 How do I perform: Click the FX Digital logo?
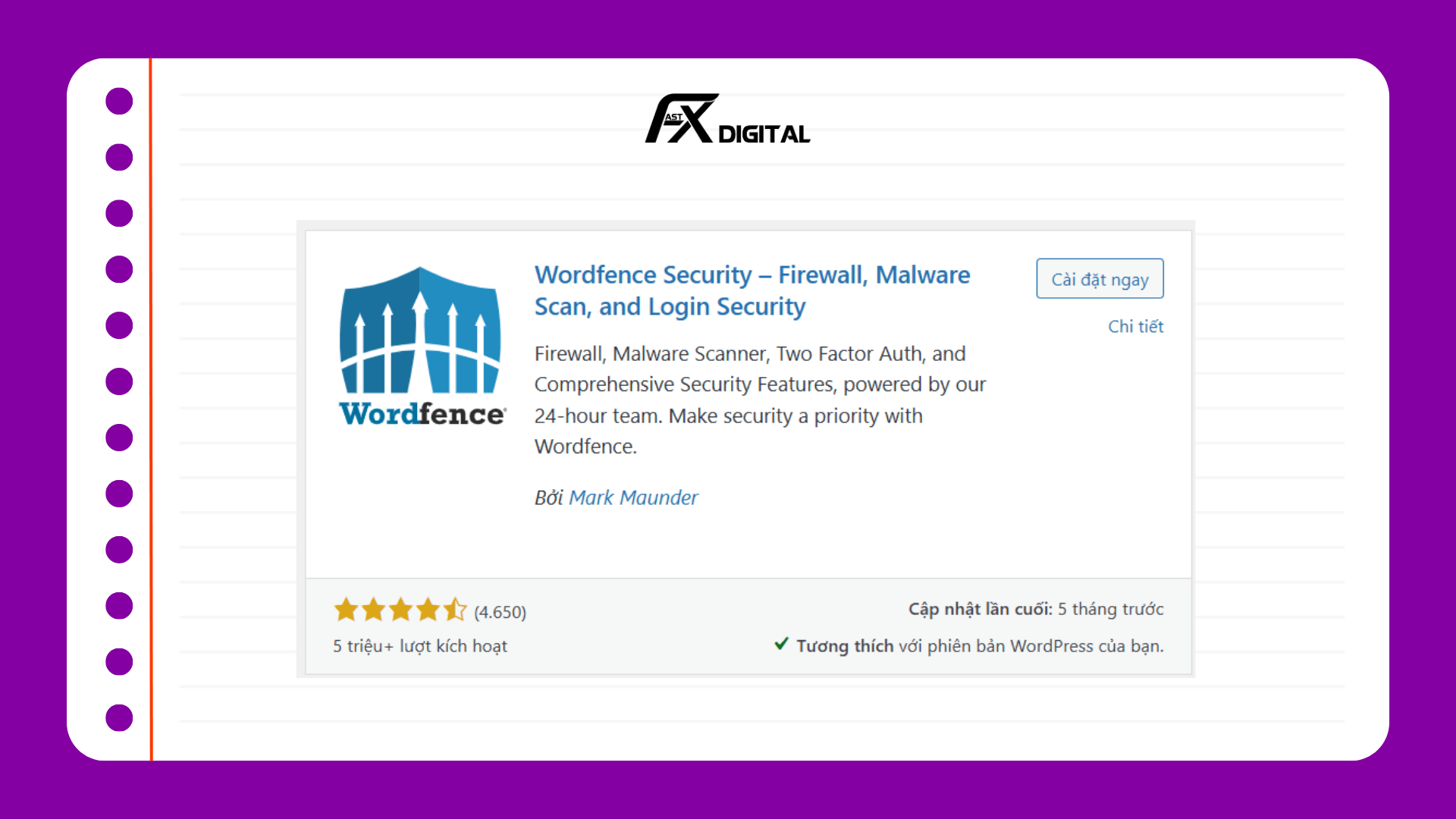727,118
